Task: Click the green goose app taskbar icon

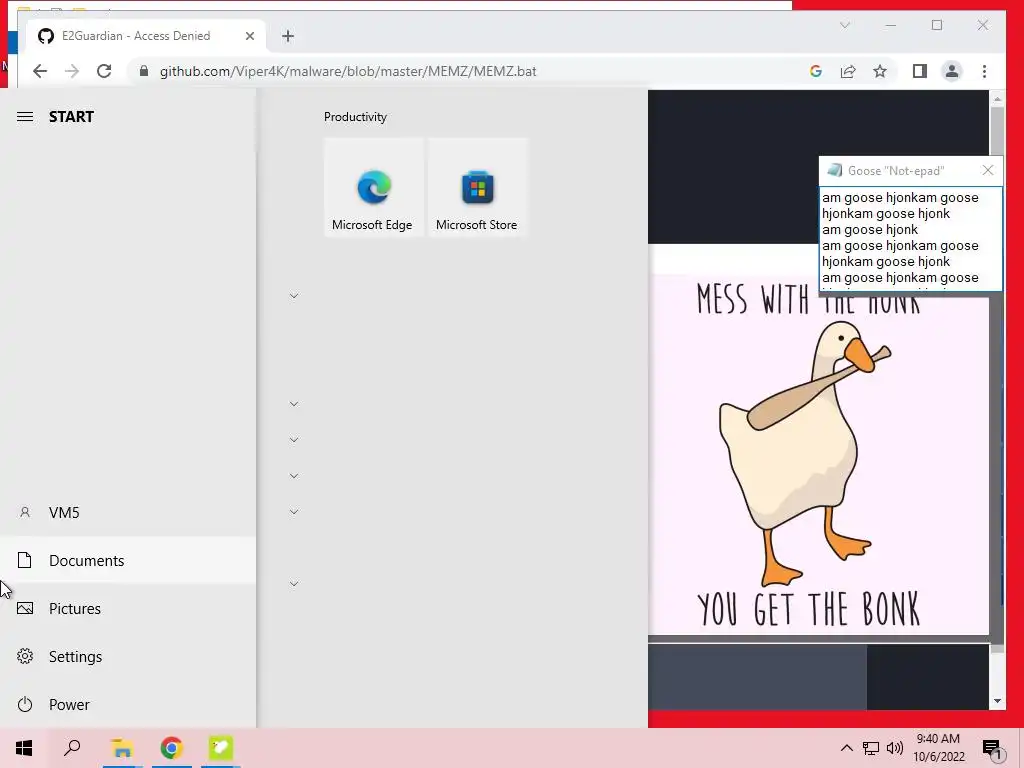Action: coord(221,748)
